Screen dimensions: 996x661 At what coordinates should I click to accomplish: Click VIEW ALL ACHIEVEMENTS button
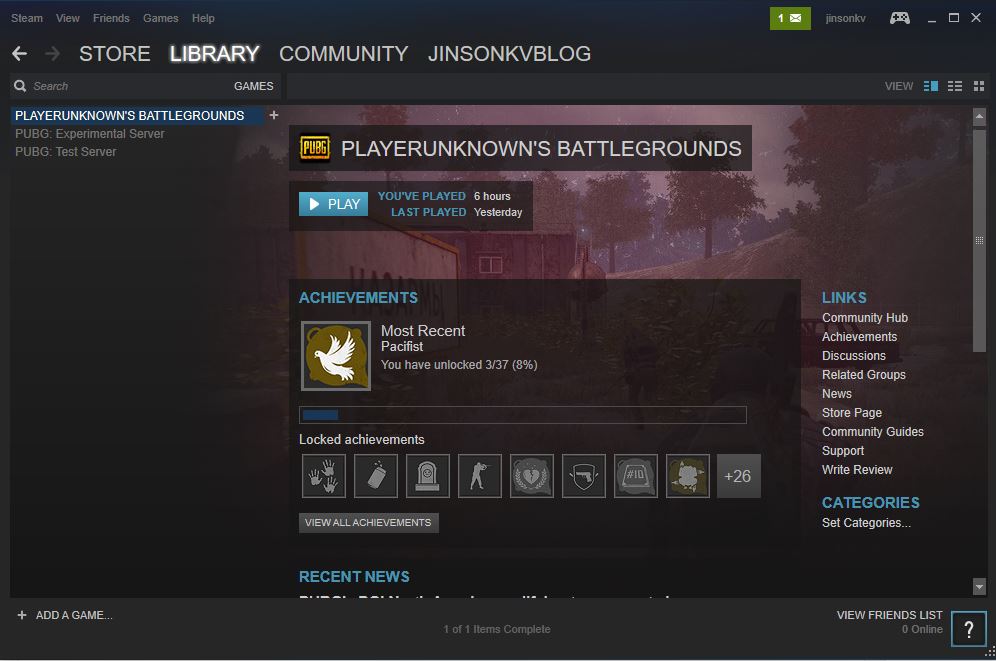[x=368, y=523]
